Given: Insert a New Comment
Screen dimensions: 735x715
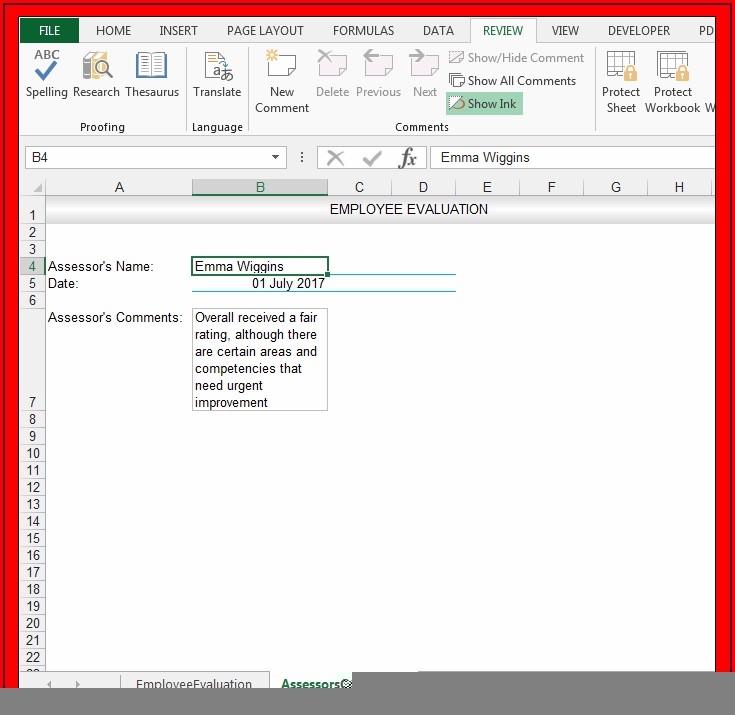Looking at the screenshot, I should (x=282, y=80).
